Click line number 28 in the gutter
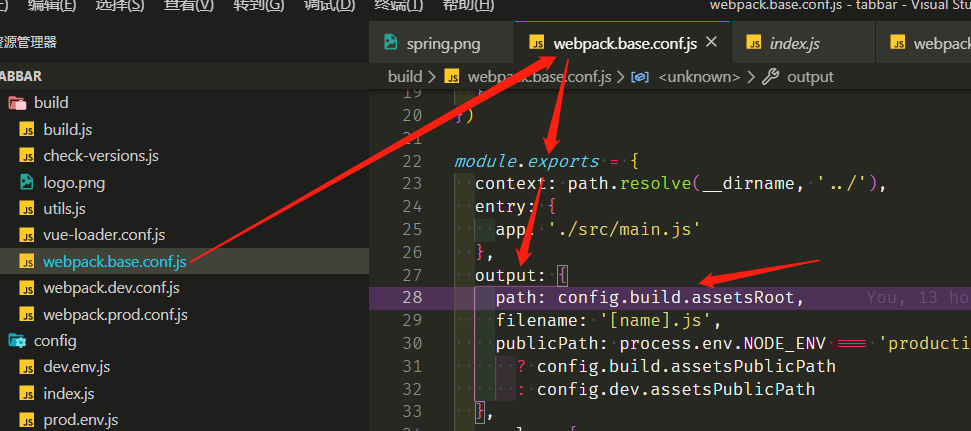The width and height of the screenshot is (971, 431). click(412, 297)
